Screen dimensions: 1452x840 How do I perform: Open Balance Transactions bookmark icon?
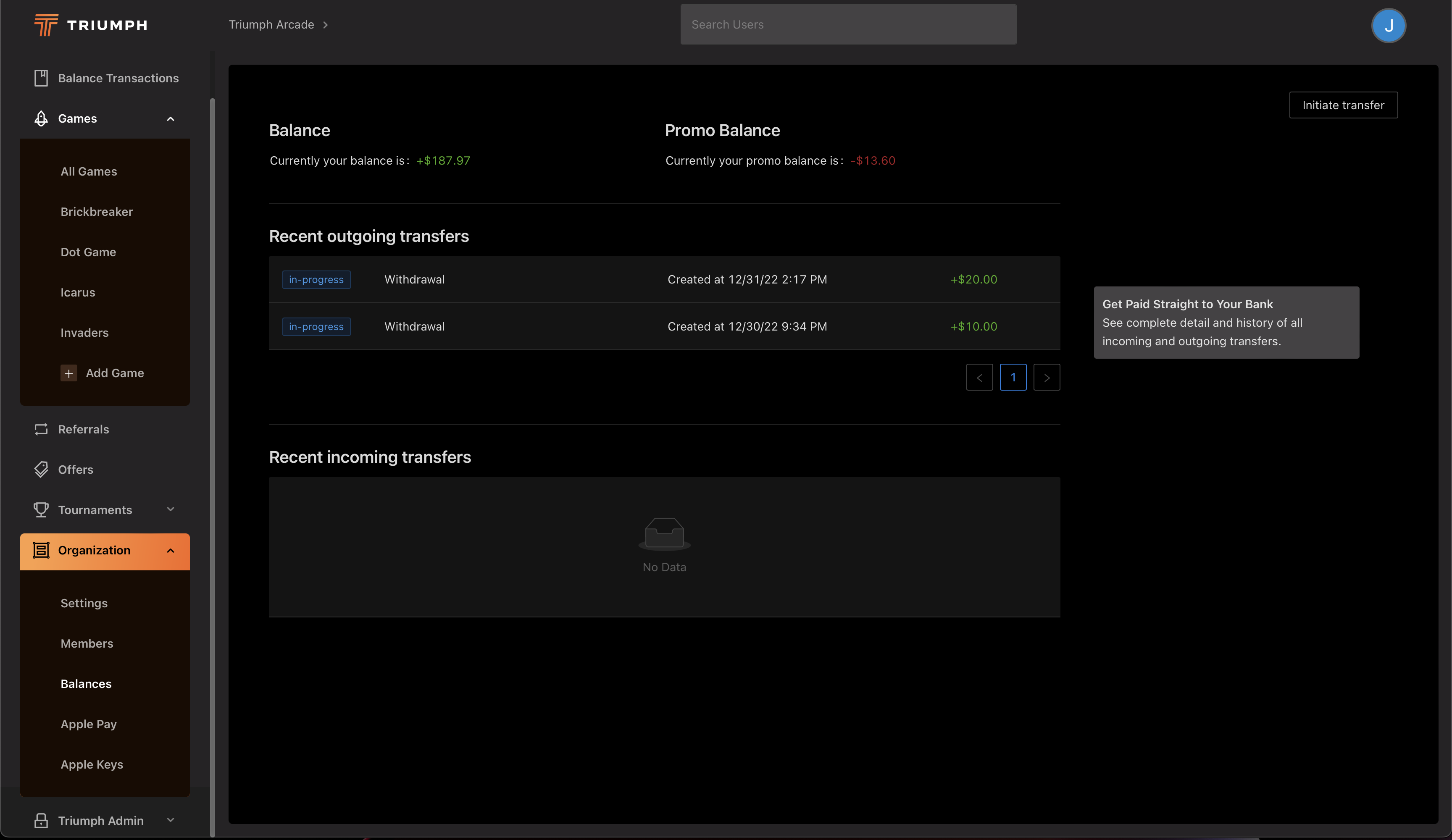41,78
